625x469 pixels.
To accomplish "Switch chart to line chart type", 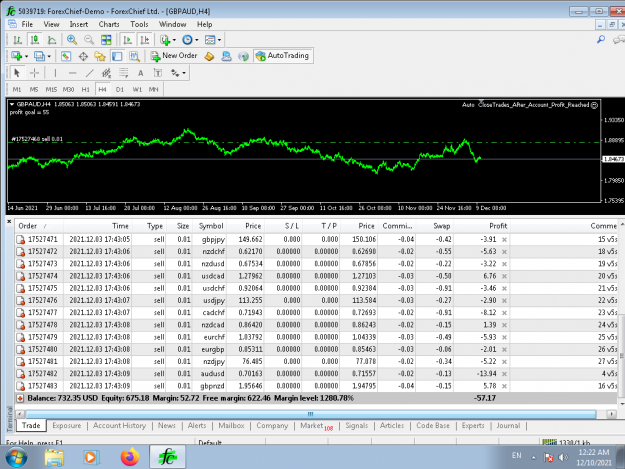I will coord(52,40).
